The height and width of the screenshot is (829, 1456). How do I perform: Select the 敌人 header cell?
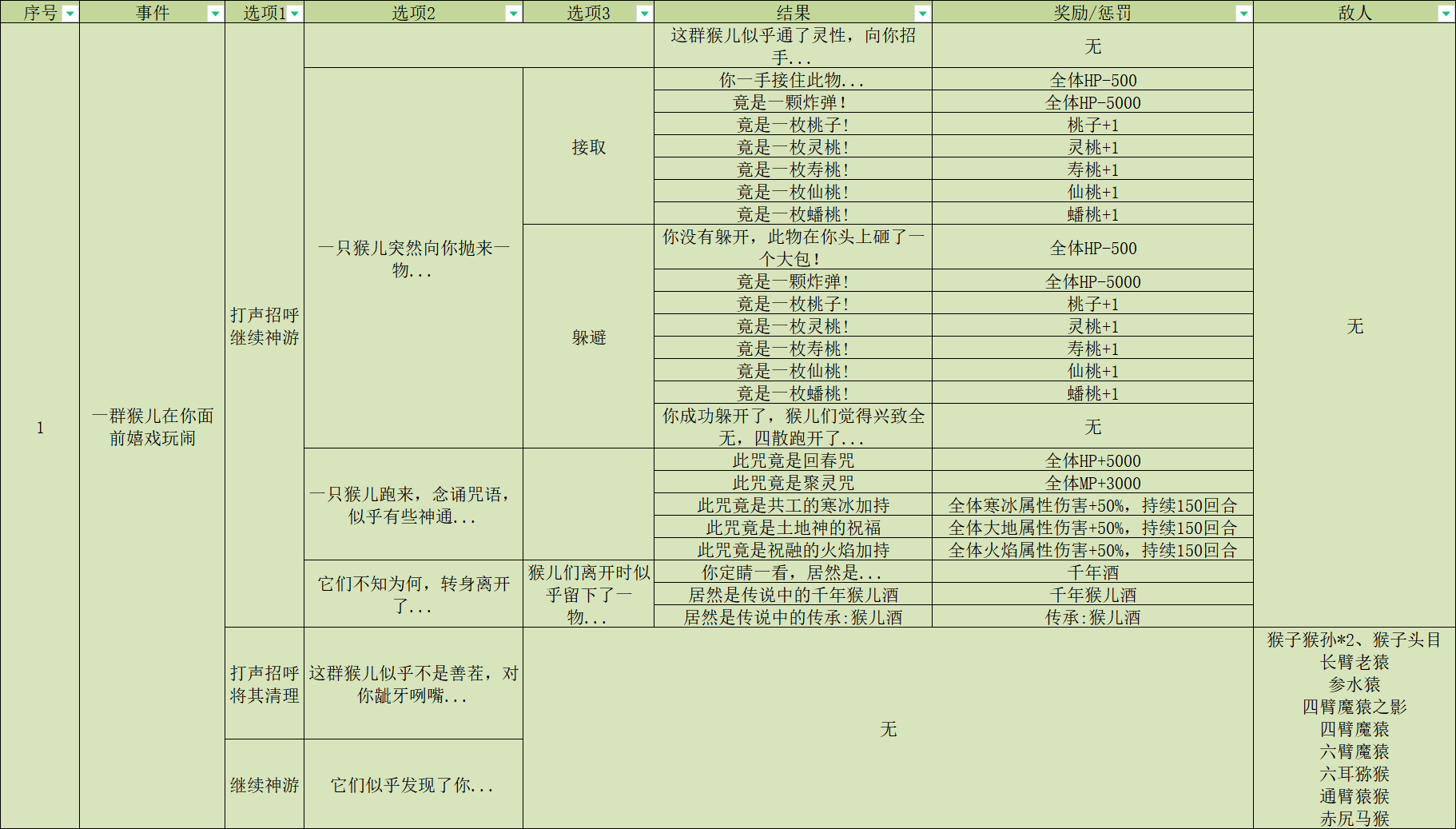click(x=1355, y=12)
